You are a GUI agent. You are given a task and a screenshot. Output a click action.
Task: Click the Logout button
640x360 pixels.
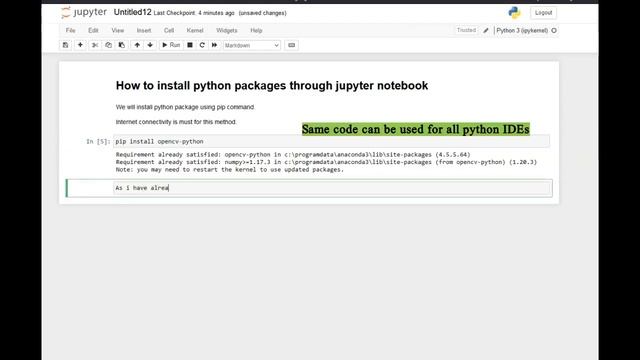[543, 13]
